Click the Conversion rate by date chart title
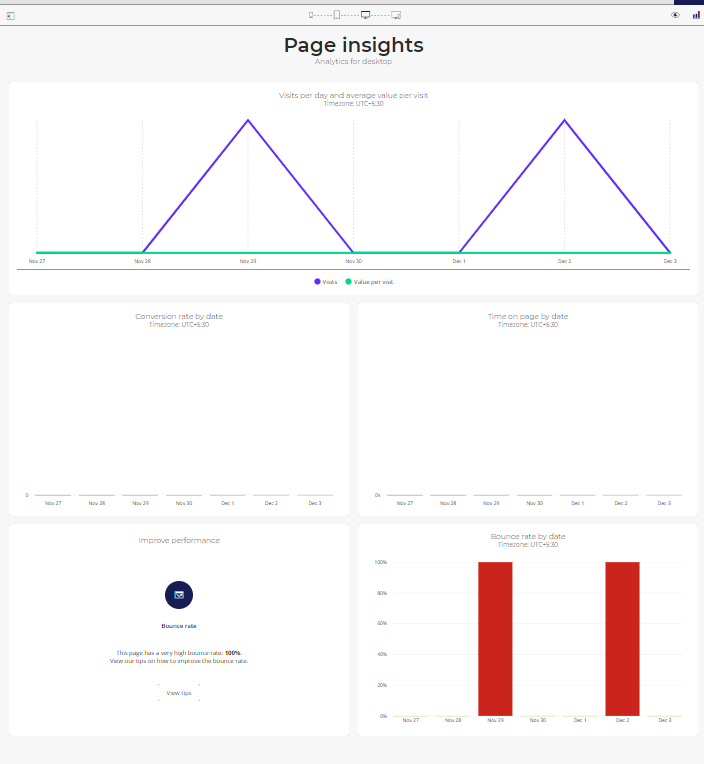This screenshot has width=704, height=764. (x=179, y=316)
